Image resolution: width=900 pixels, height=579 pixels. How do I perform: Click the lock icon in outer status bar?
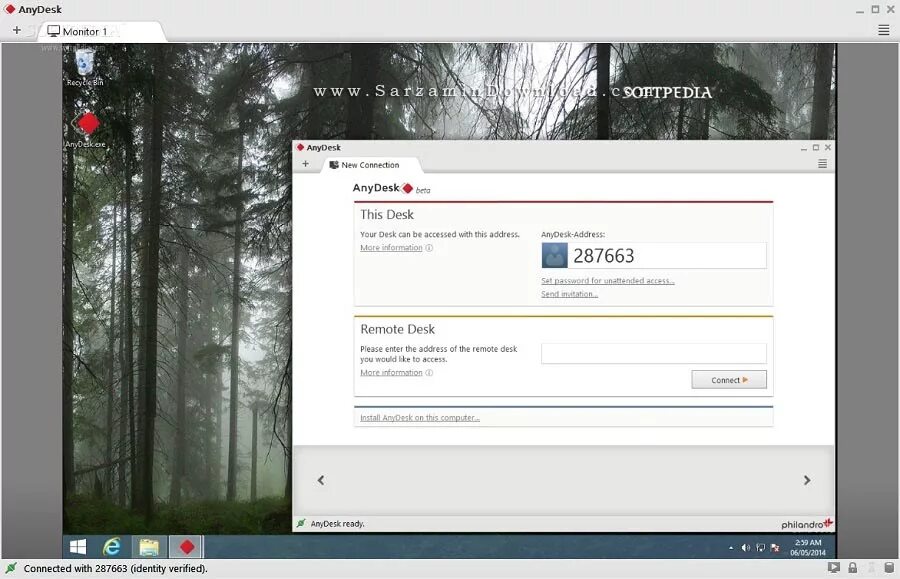pyautogui.click(x=852, y=568)
